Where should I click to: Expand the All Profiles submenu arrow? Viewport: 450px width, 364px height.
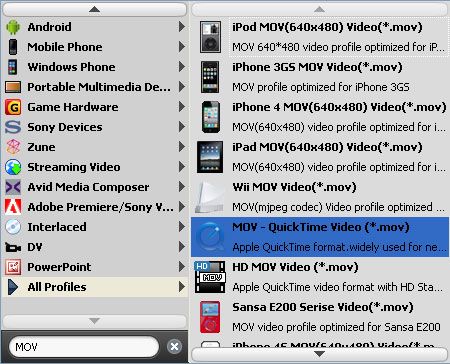(182, 287)
